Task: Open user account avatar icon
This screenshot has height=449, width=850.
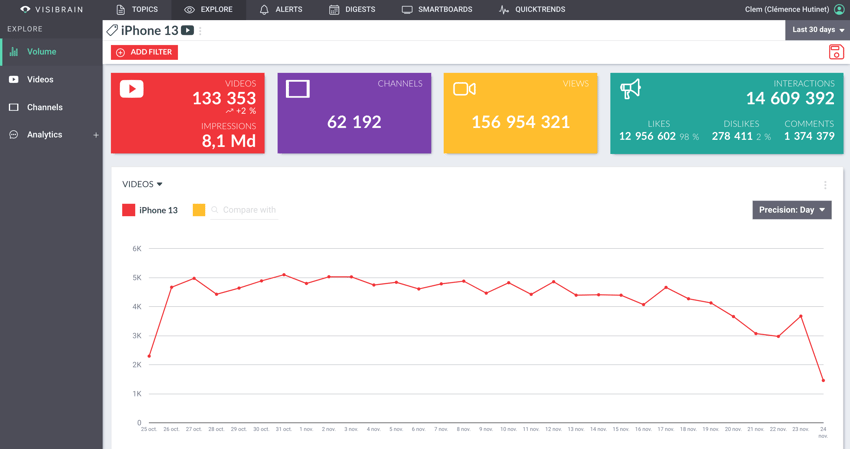Action: [839, 9]
